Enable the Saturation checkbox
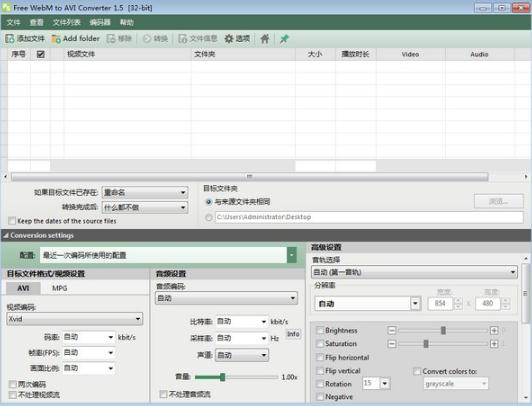The image size is (532, 406). click(x=320, y=344)
